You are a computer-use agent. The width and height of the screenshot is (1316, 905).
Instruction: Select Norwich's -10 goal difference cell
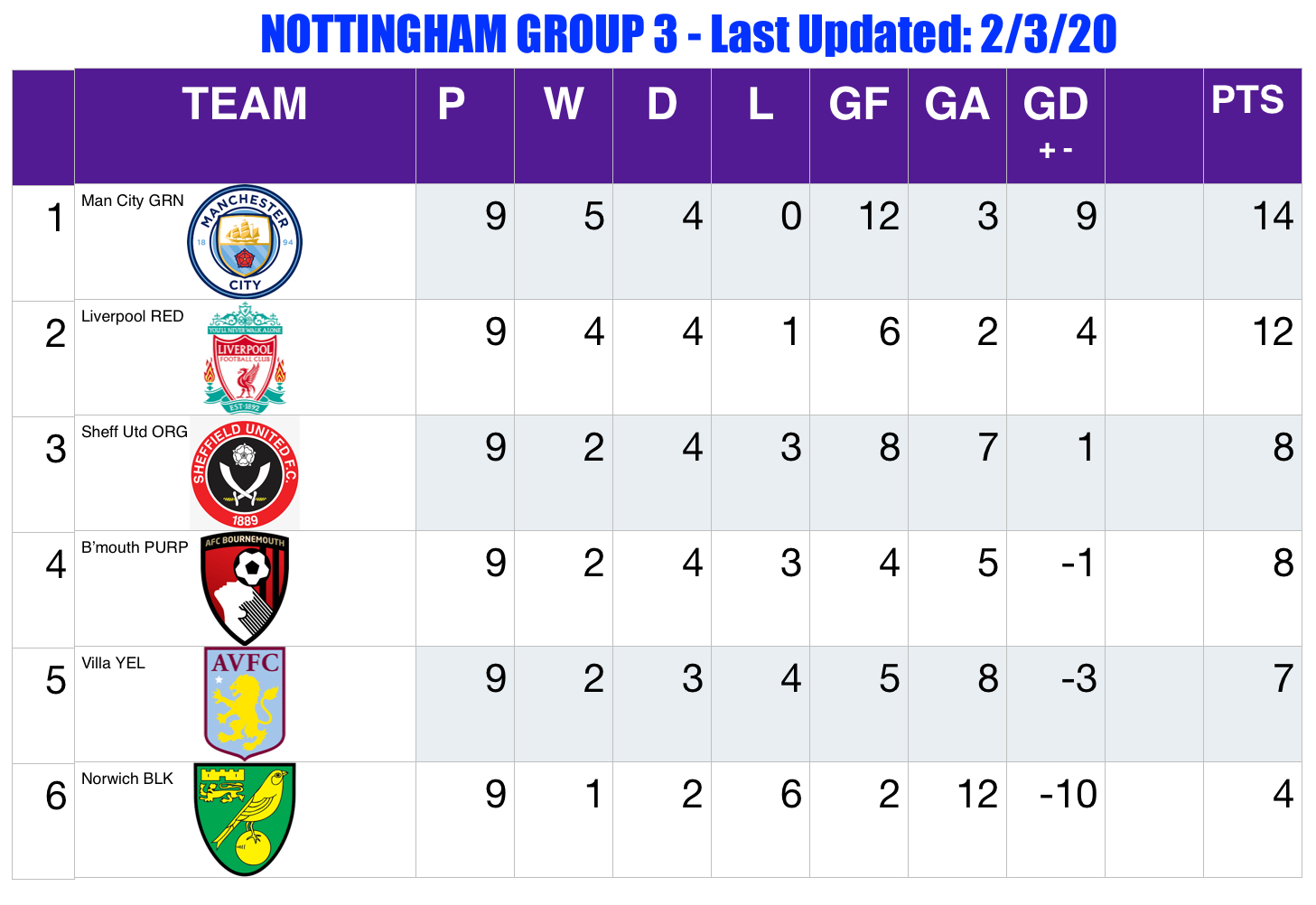pyautogui.click(x=1056, y=819)
